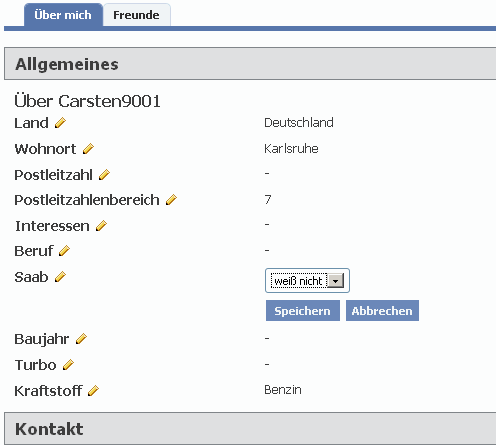This screenshot has width=496, height=445.
Task: Click the dropdown arrow of Saab selector
Action: coord(336,281)
